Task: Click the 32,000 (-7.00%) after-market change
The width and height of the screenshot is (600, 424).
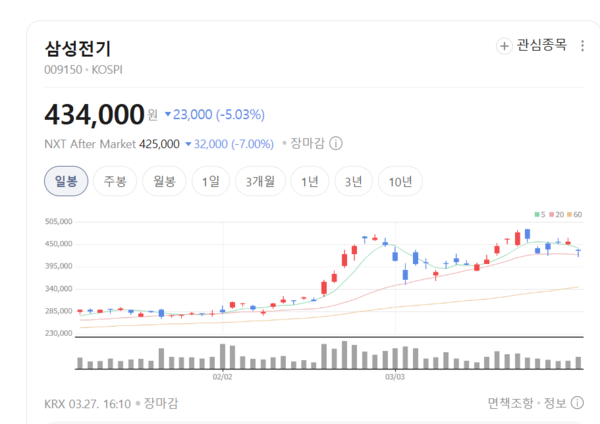Action: pyautogui.click(x=230, y=144)
